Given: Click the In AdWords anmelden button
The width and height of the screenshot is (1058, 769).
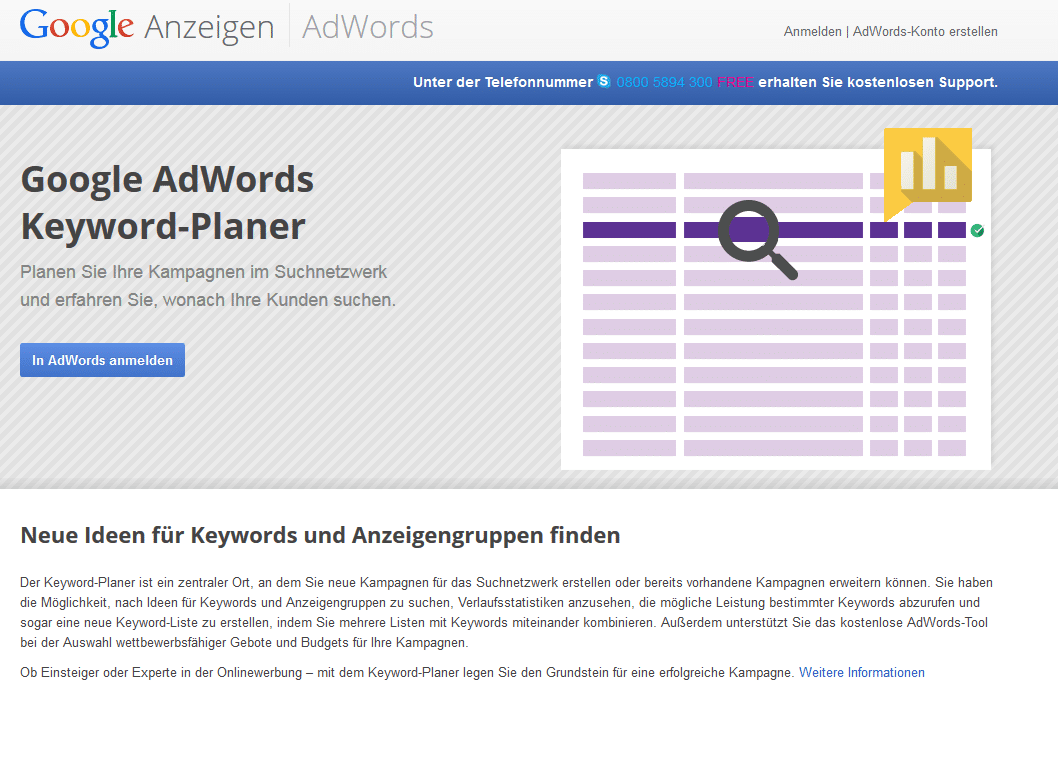Looking at the screenshot, I should click(x=103, y=360).
